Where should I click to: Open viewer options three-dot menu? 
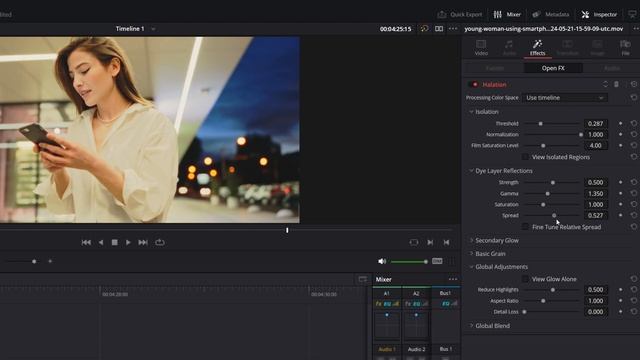point(453,29)
